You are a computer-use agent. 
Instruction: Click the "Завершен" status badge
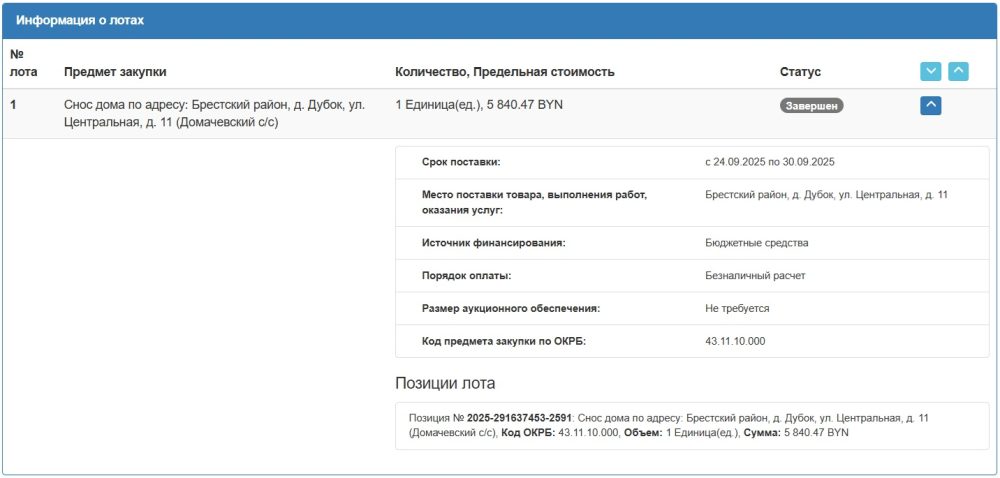pos(811,105)
